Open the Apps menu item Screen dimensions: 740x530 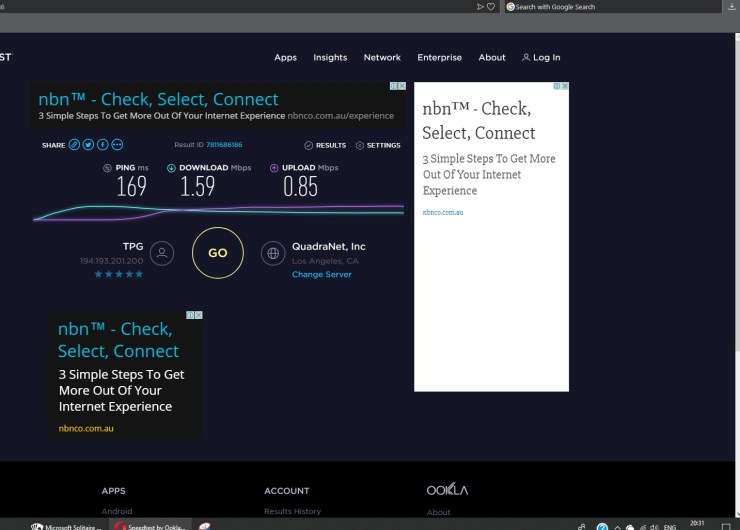pyautogui.click(x=285, y=58)
